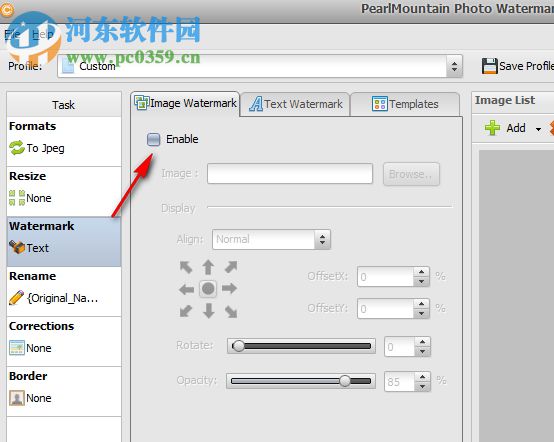Expand the Add button dropdown arrow
Viewport: 554px width, 442px height.
point(538,129)
